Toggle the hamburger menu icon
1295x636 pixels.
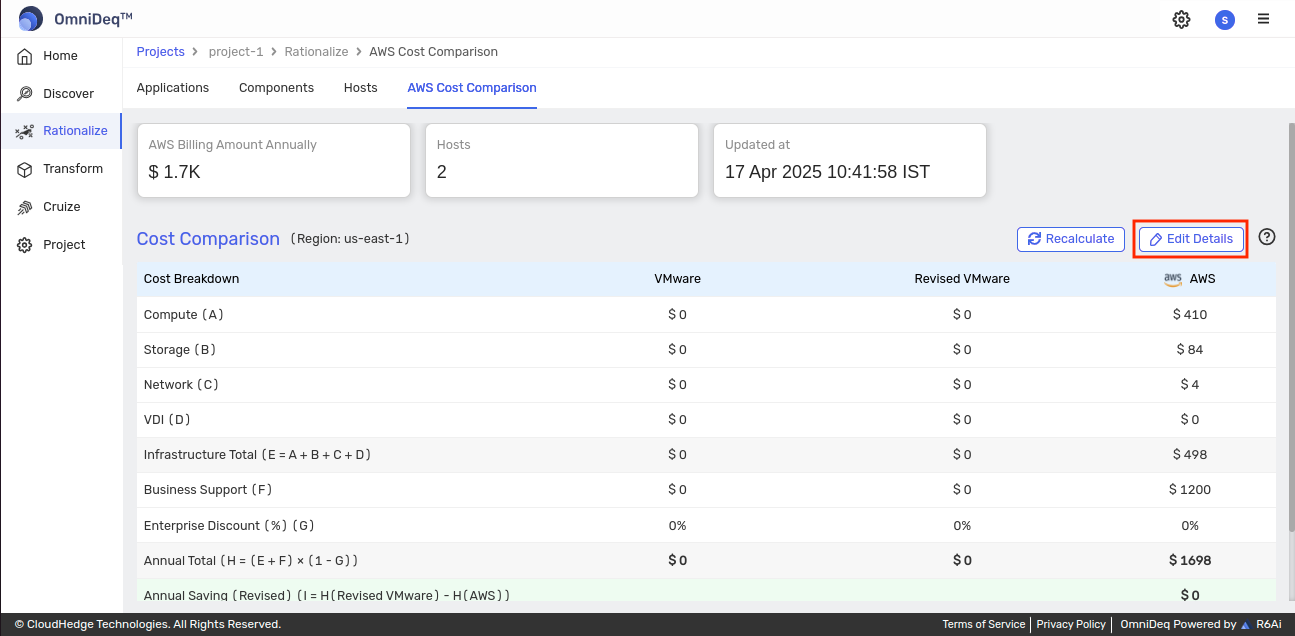click(1264, 19)
